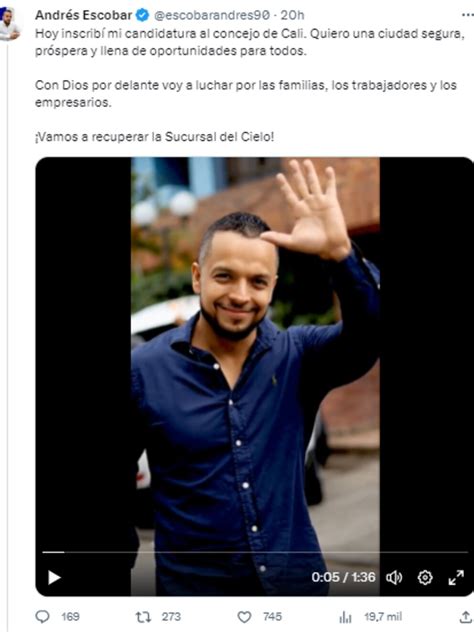This screenshot has height=632, width=474.
Task: Open video settings gear icon
Action: (x=425, y=578)
